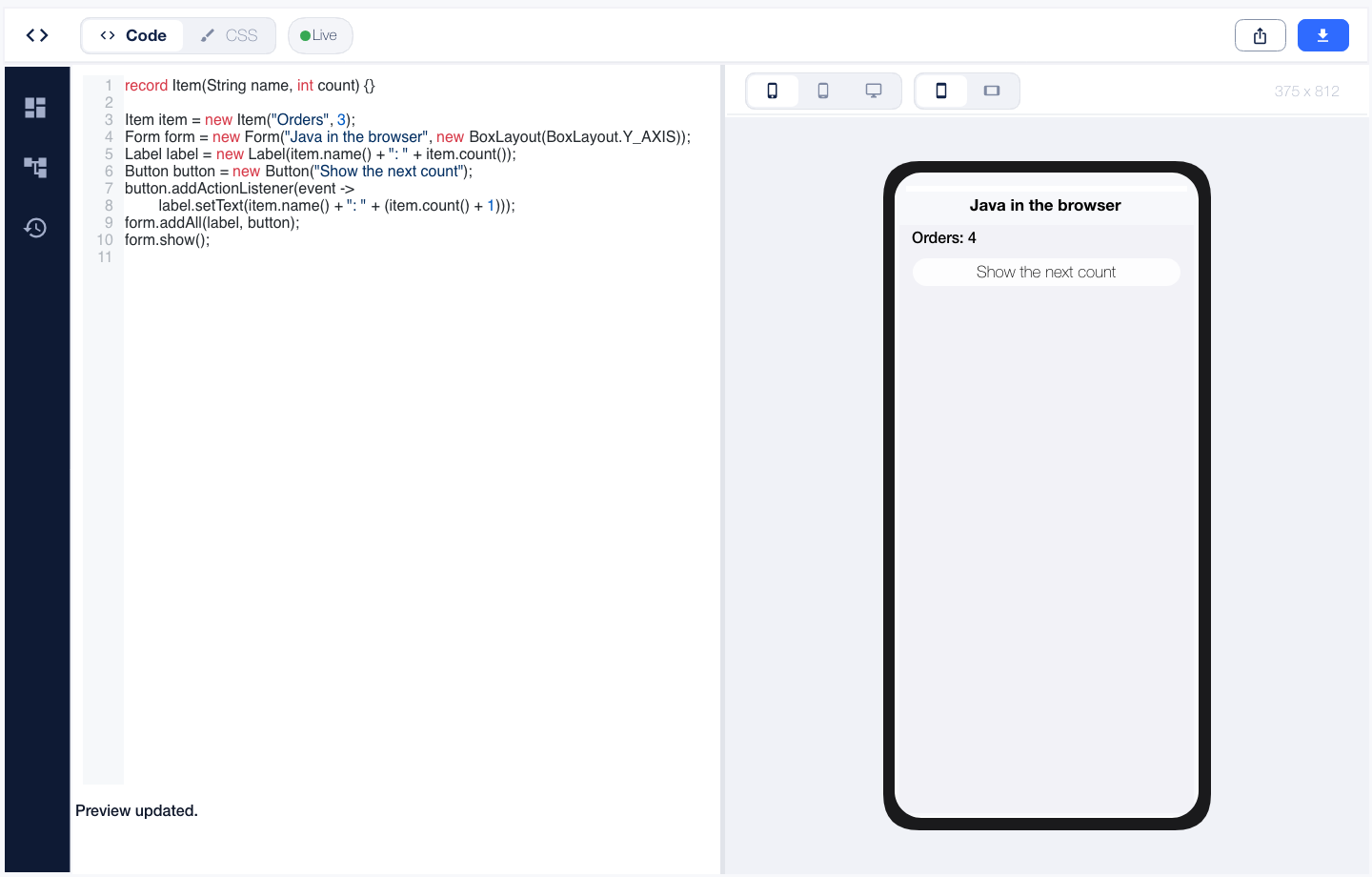Click the form.show() code line
The width and height of the screenshot is (1372, 877).
pyautogui.click(x=167, y=240)
